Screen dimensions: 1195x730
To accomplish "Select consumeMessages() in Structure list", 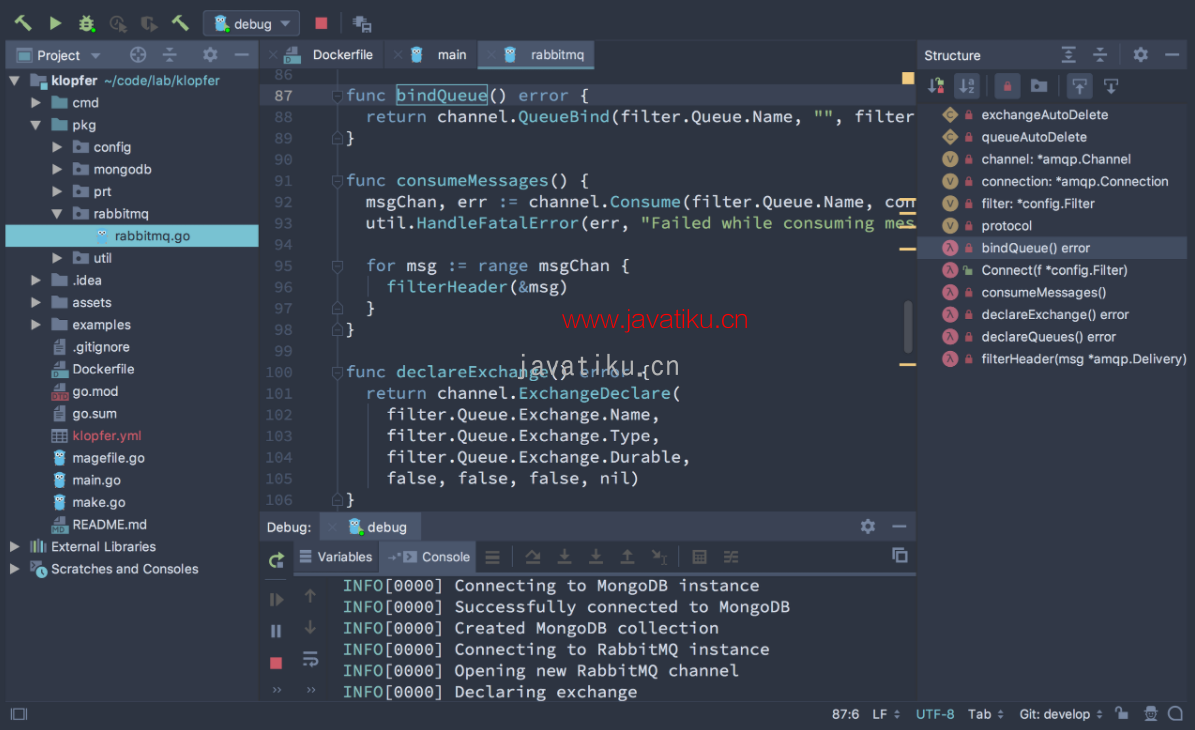I will 1043,293.
